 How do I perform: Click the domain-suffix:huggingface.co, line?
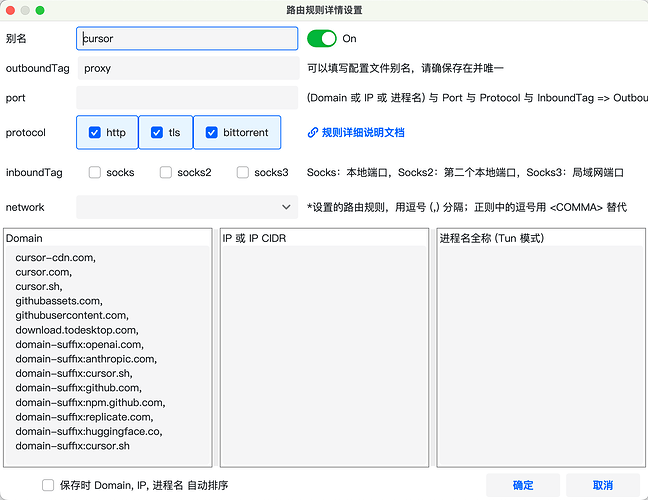pos(89,431)
